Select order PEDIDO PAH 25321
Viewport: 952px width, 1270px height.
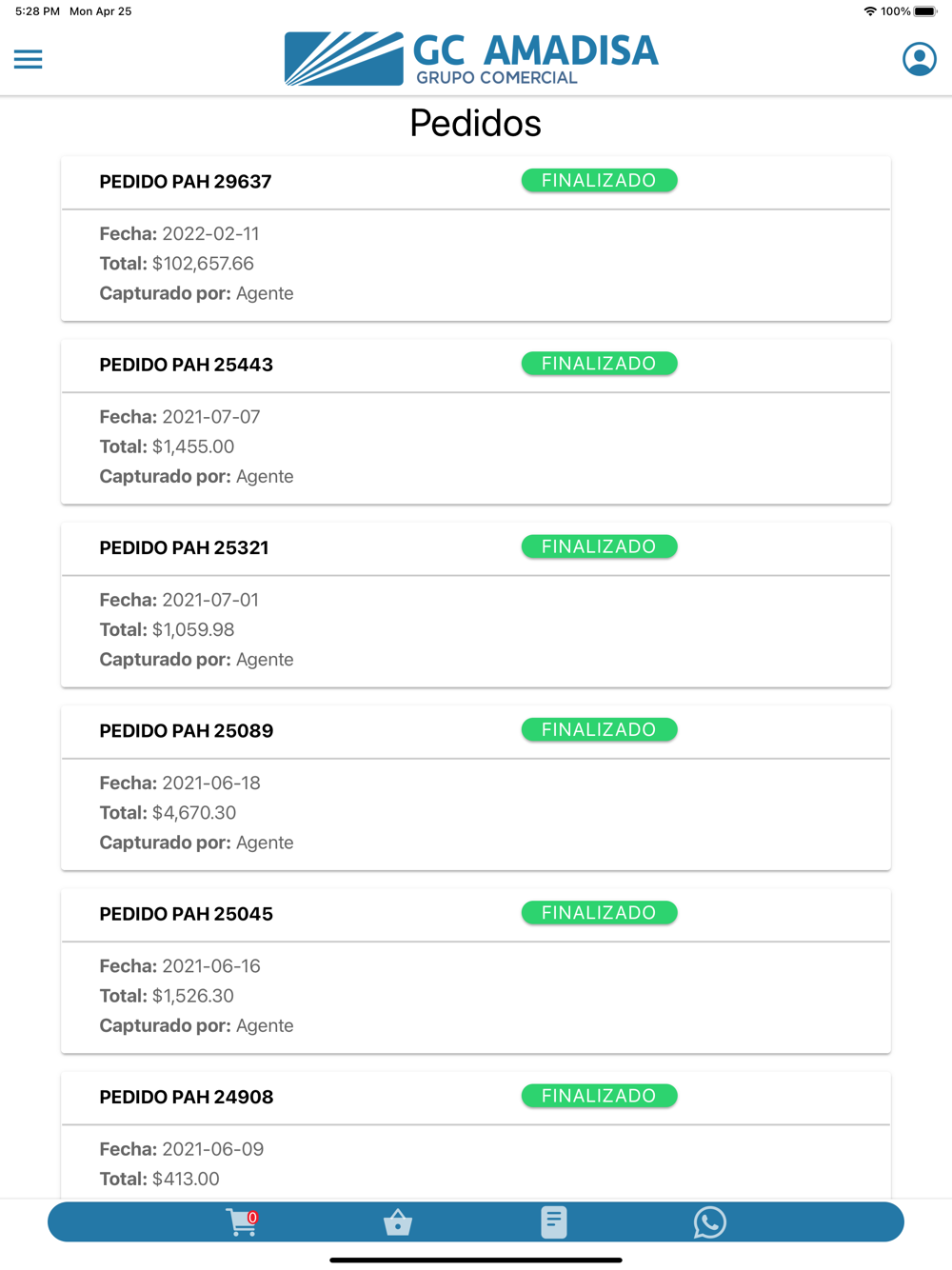[x=185, y=547]
